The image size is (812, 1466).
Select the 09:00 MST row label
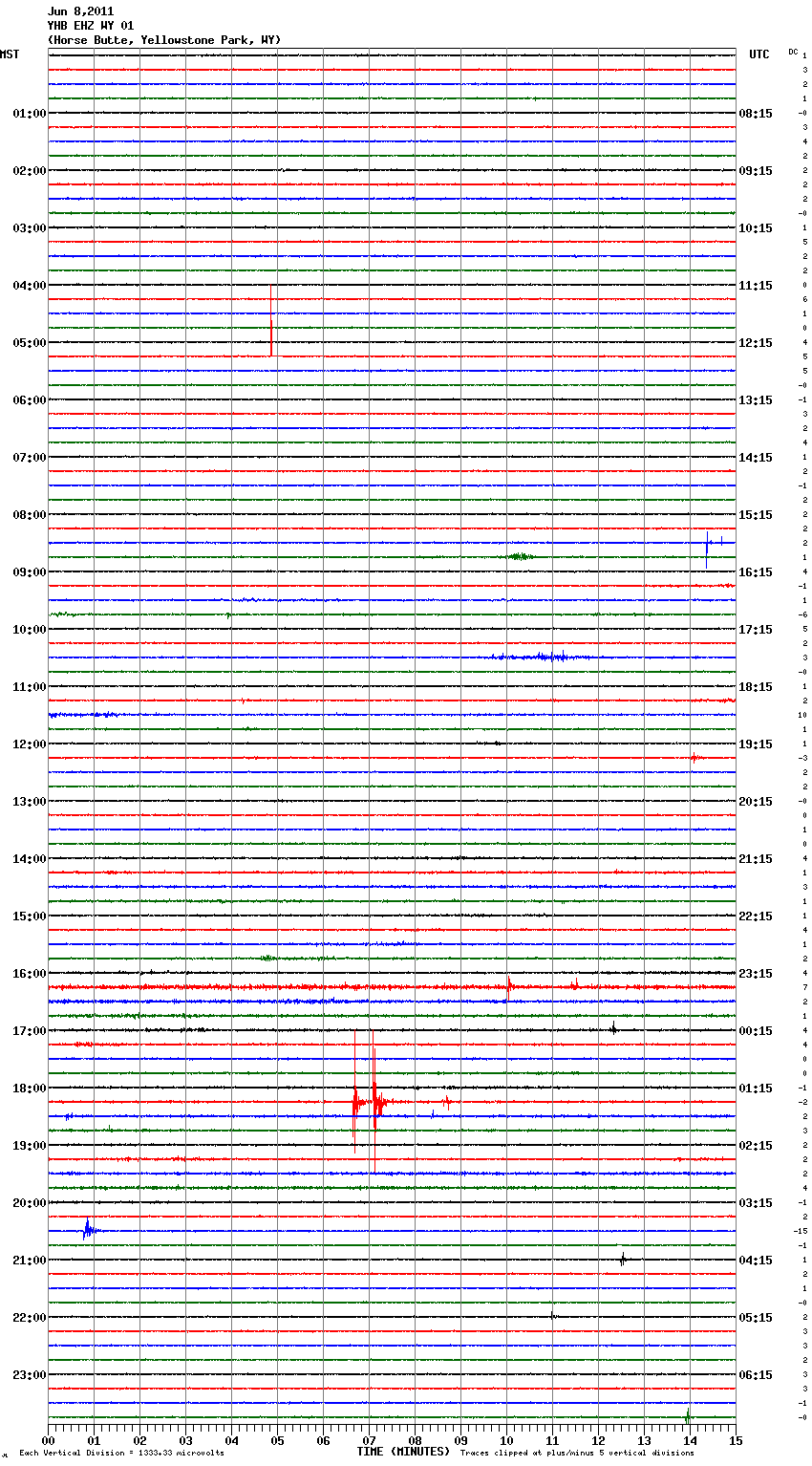tap(30, 572)
